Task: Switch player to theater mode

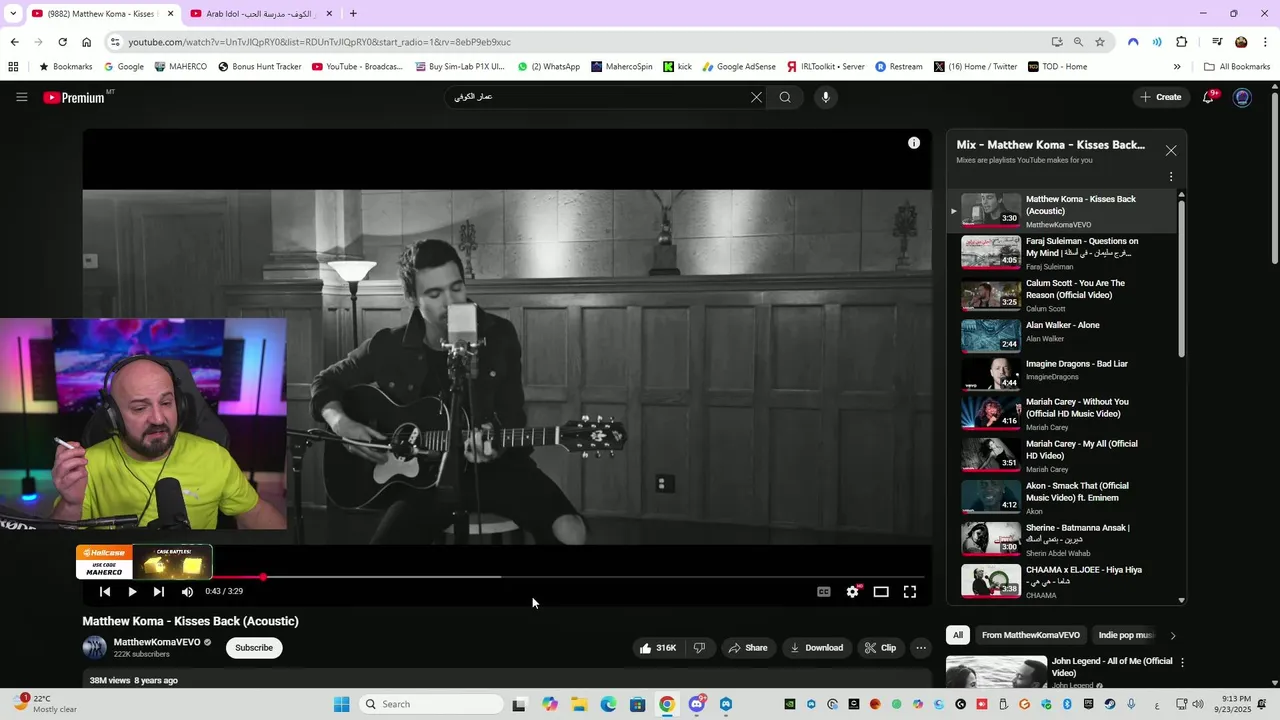Action: coord(881,592)
